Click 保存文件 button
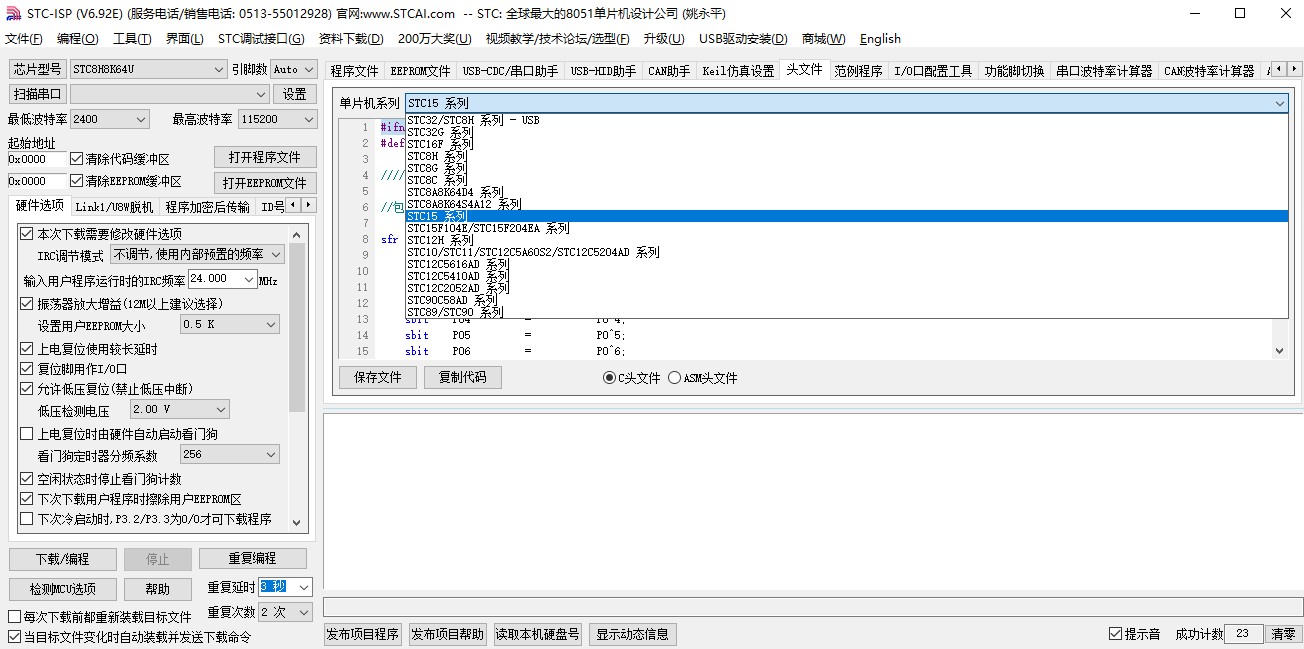 [x=377, y=377]
